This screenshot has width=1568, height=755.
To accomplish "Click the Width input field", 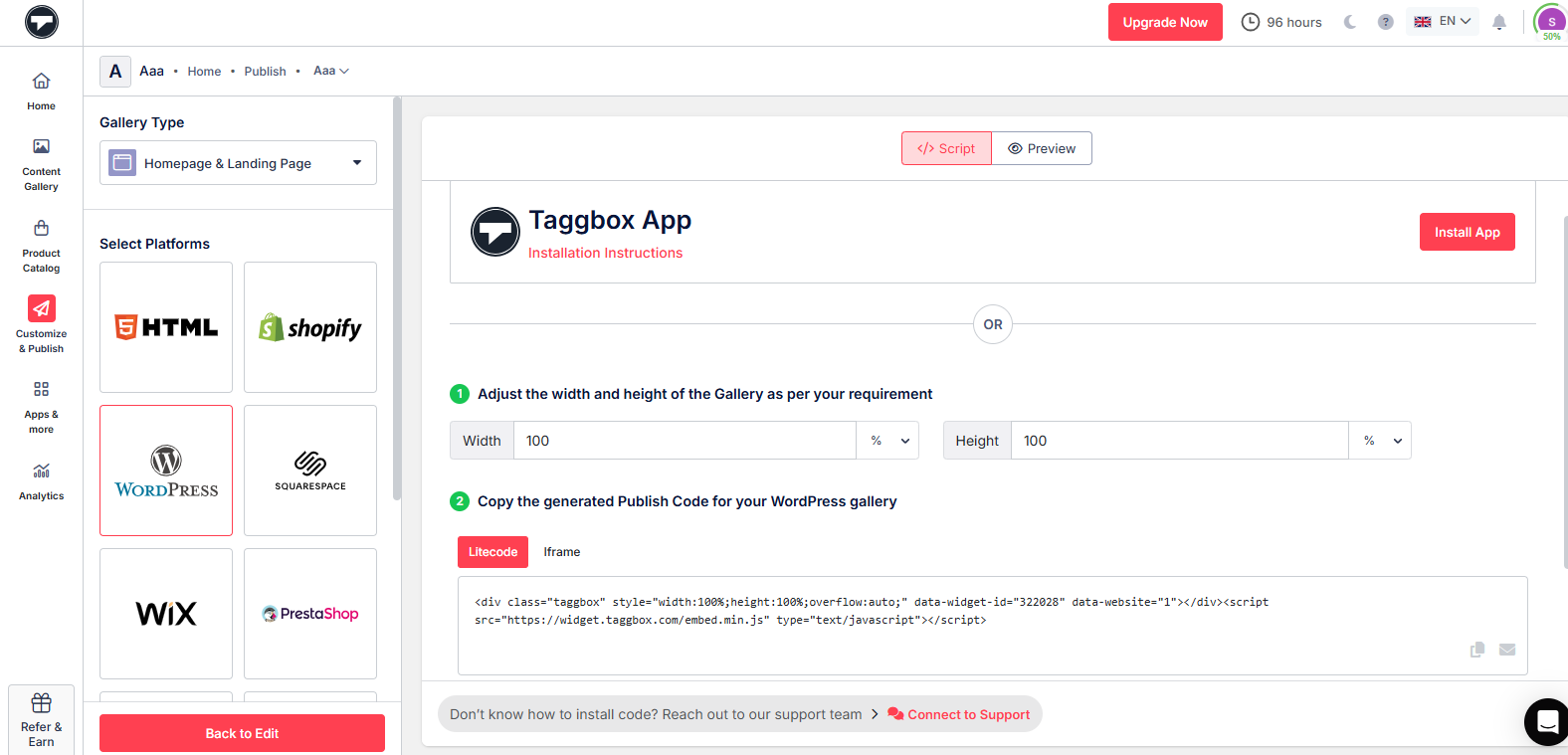I will tap(685, 441).
